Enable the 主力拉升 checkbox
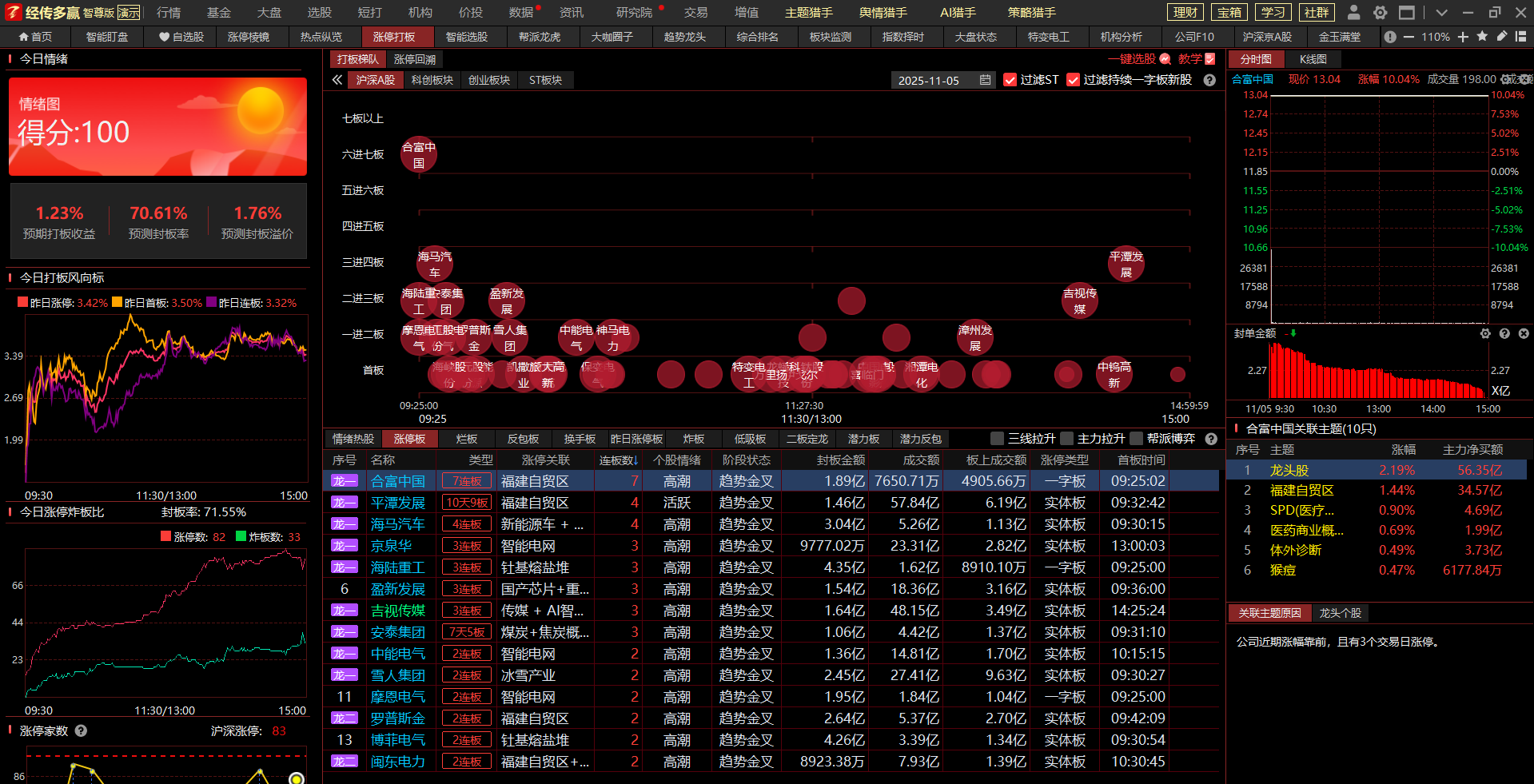 [x=1066, y=438]
